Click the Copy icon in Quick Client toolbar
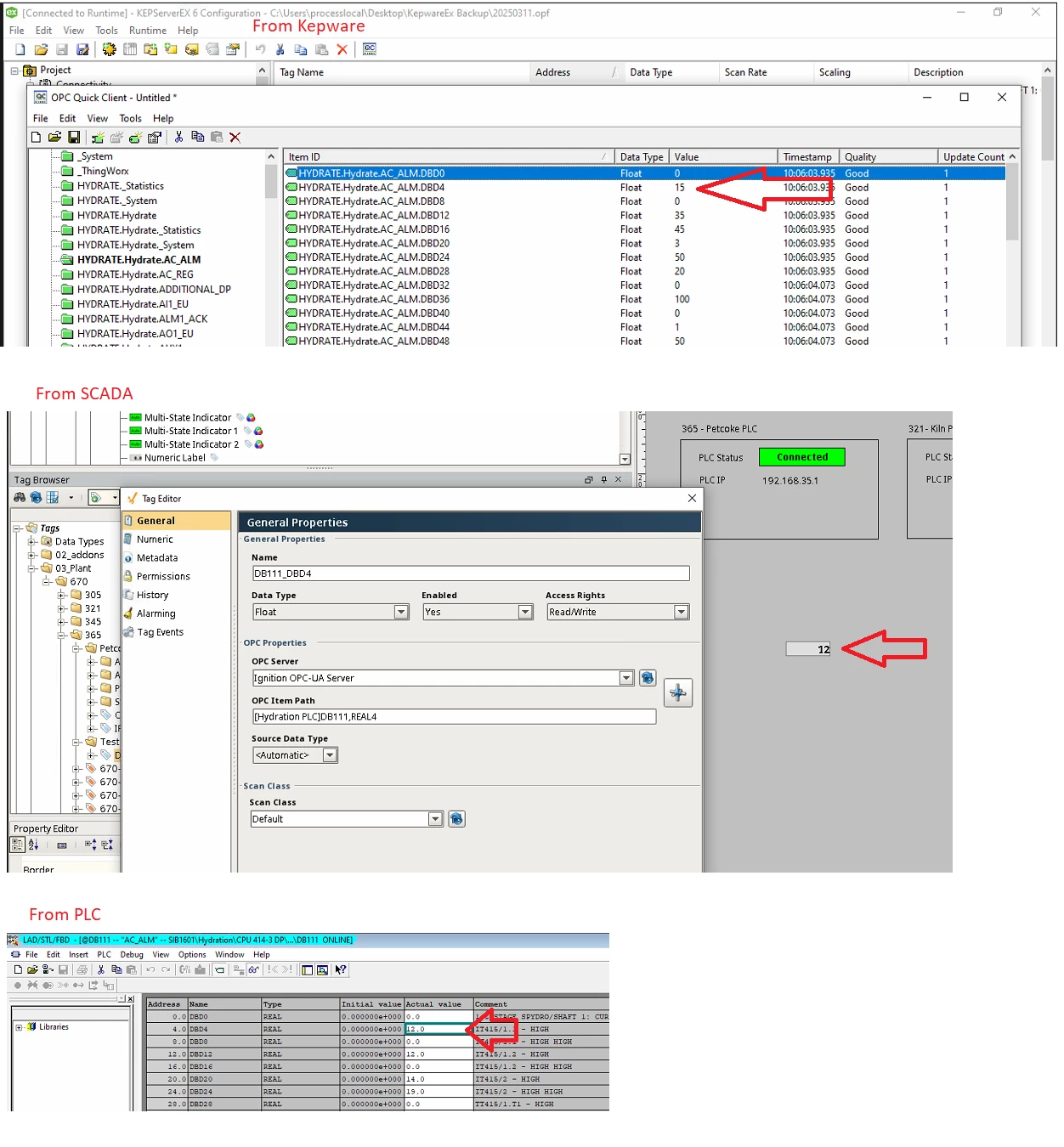1064x1147 pixels. click(x=197, y=137)
